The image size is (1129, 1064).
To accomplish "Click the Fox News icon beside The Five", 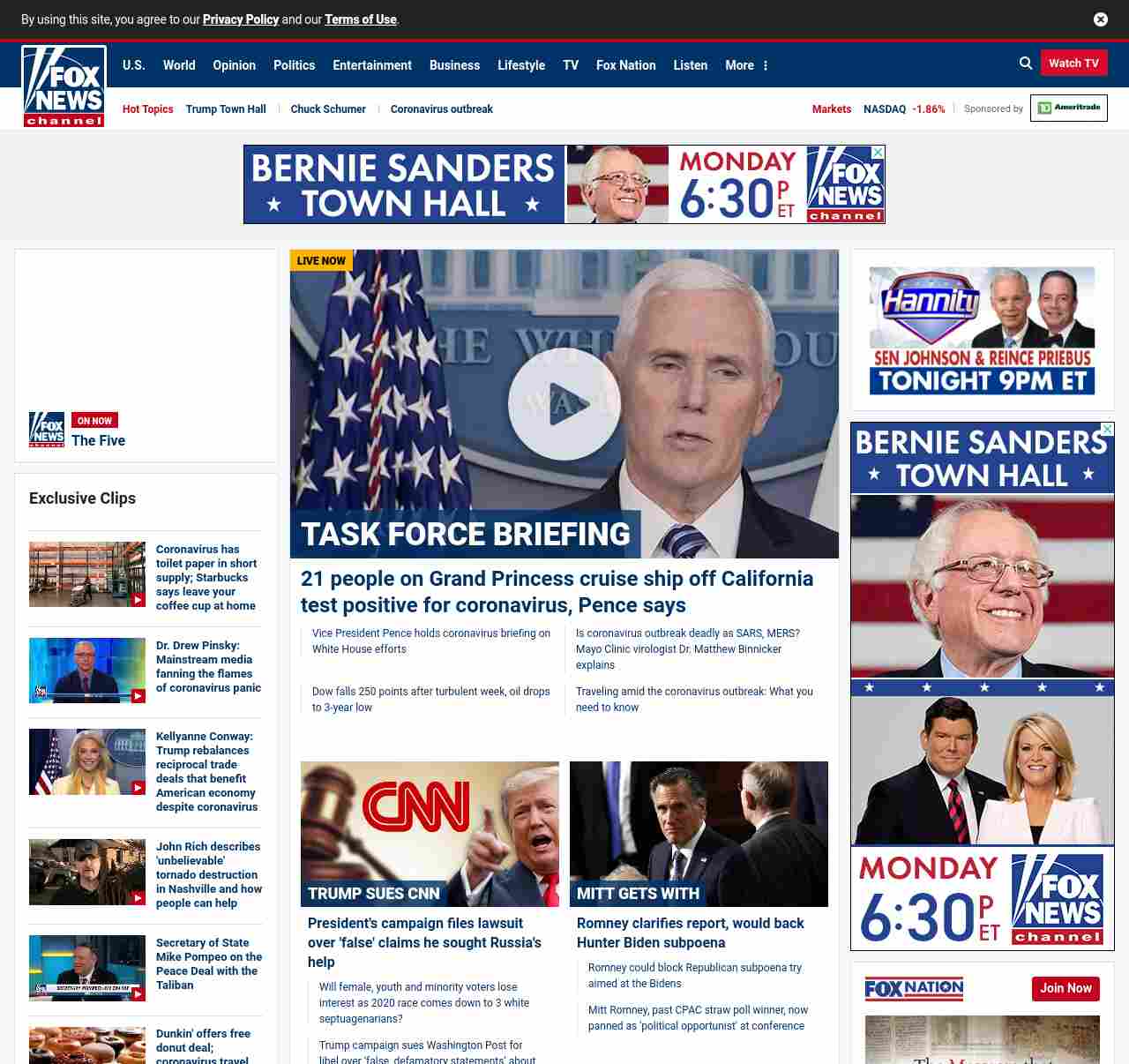I will 47,430.
